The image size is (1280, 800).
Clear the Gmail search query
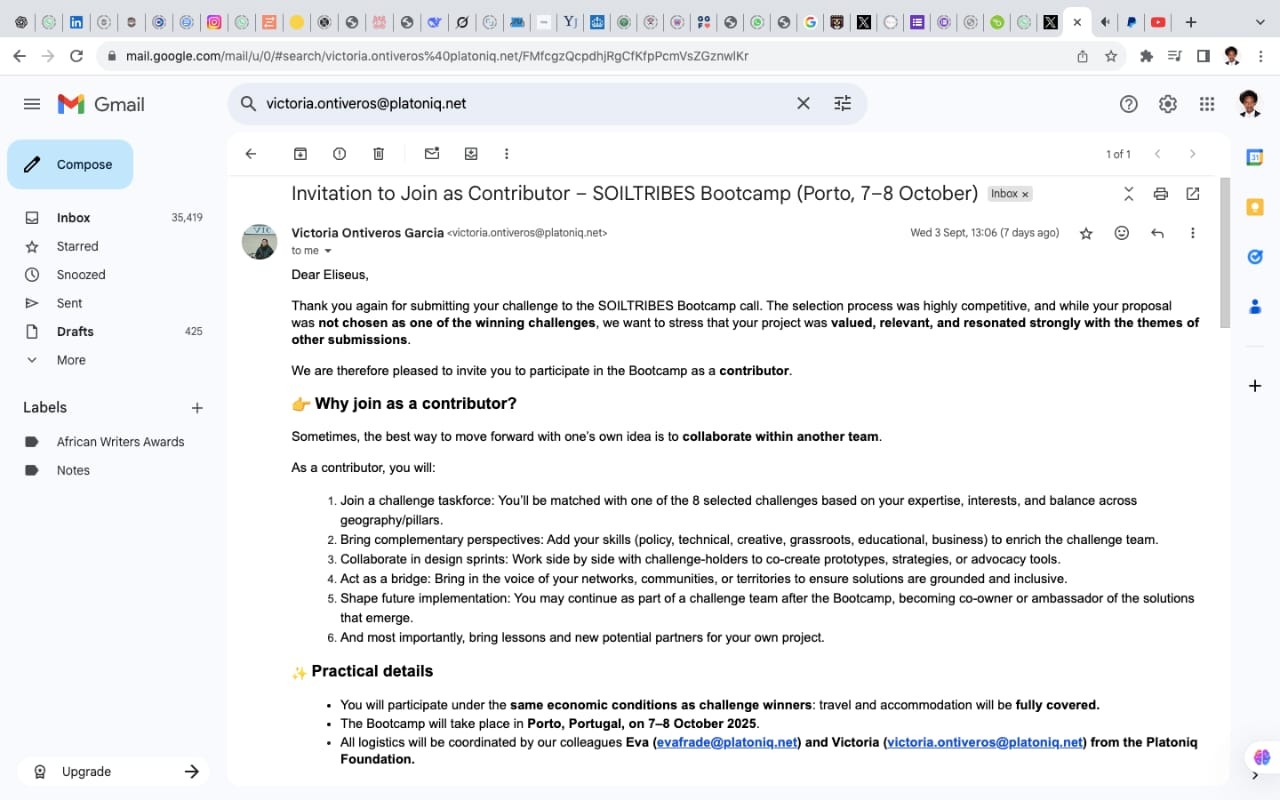803,103
